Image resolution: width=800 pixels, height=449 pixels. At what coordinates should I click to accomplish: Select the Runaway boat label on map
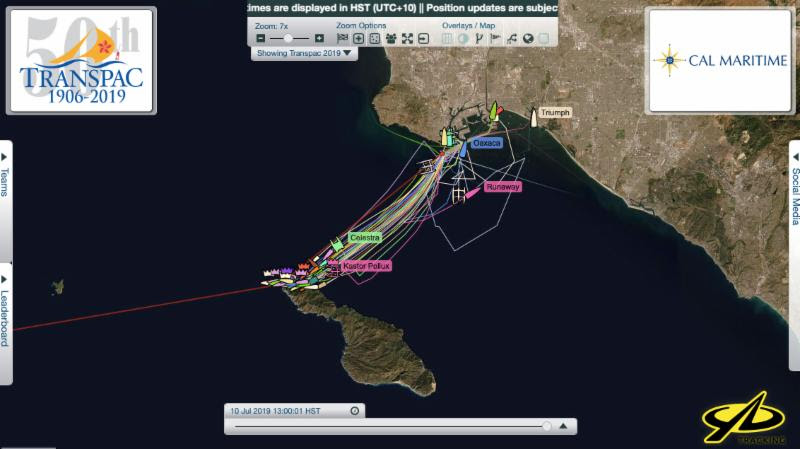pyautogui.click(x=502, y=187)
